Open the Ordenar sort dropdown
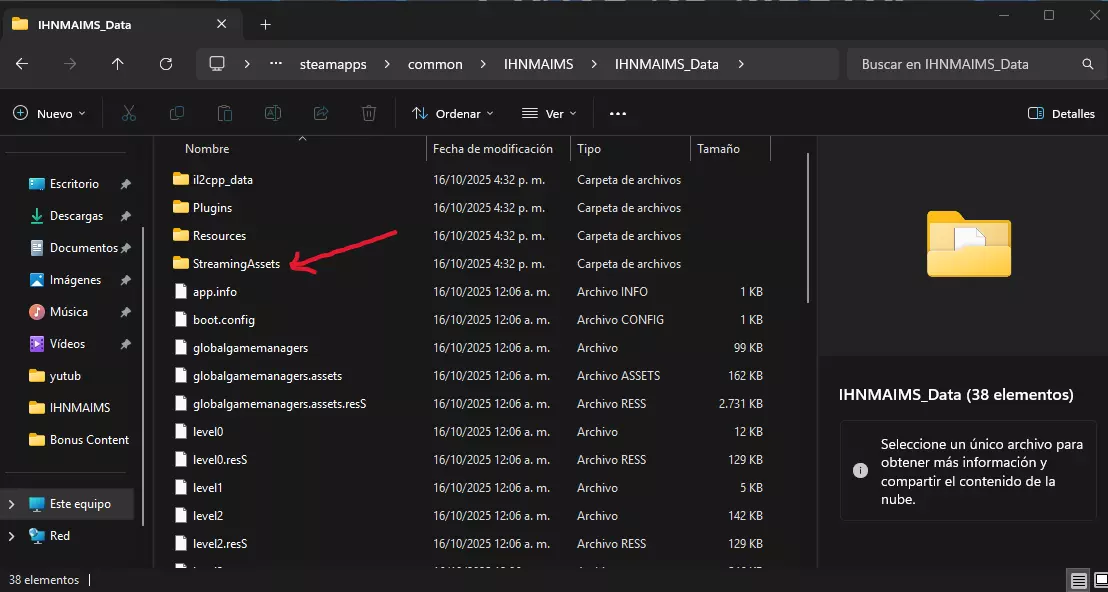Screen dimensions: 1108x592 pos(454,114)
